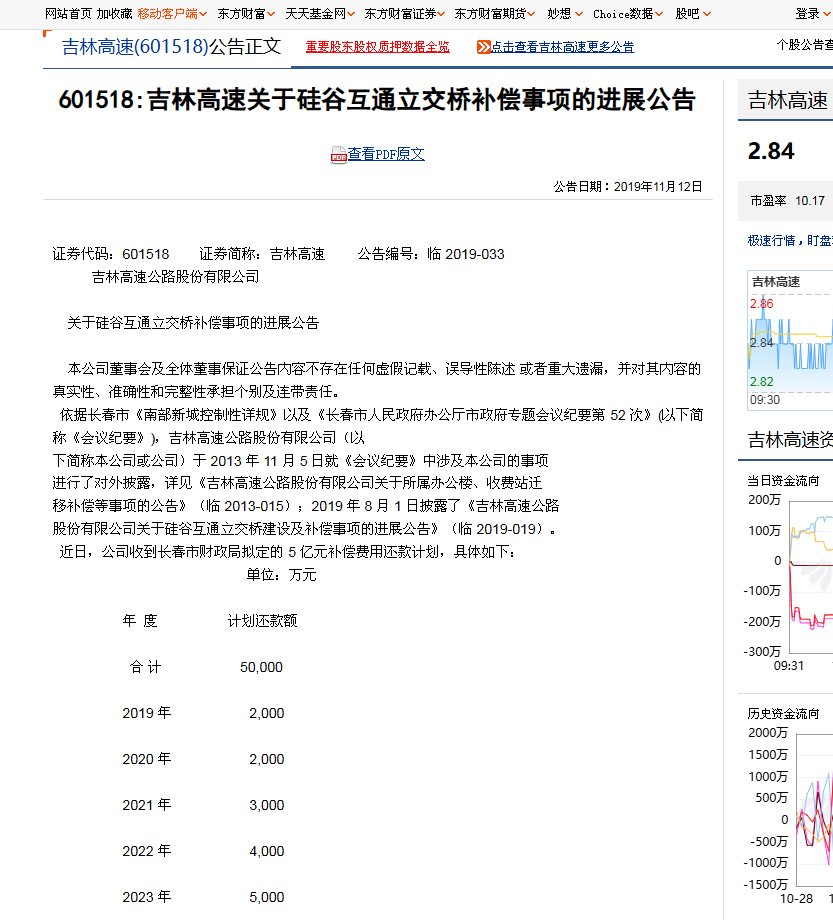Click the 当日资金流向 chart
833x920 pixels.
pos(789,578)
